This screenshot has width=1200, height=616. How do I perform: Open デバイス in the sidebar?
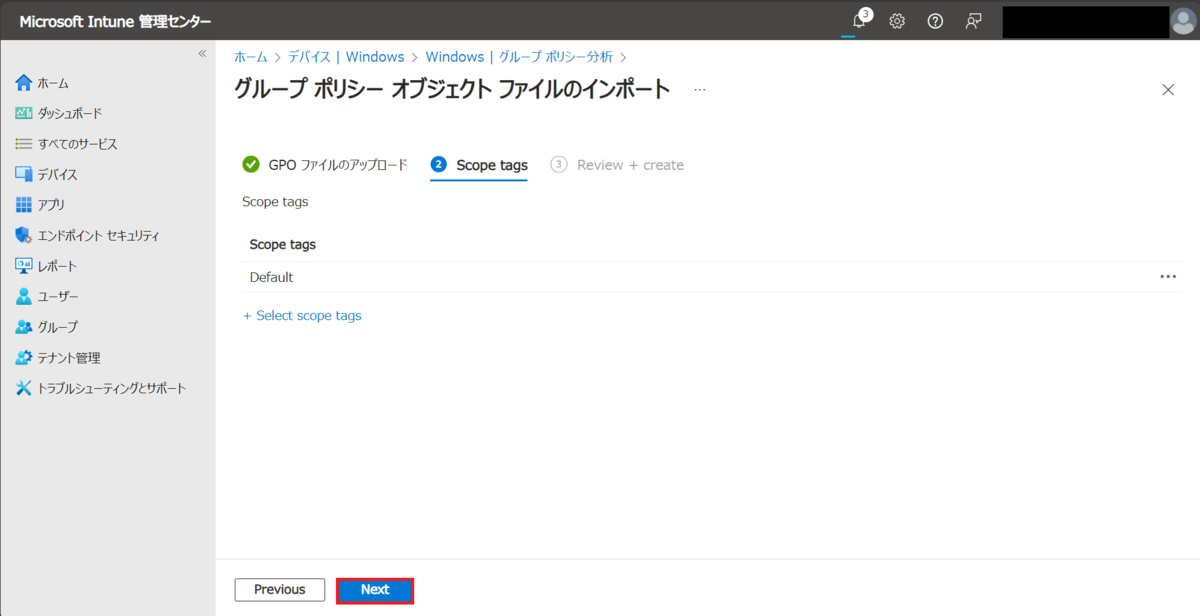coord(58,175)
